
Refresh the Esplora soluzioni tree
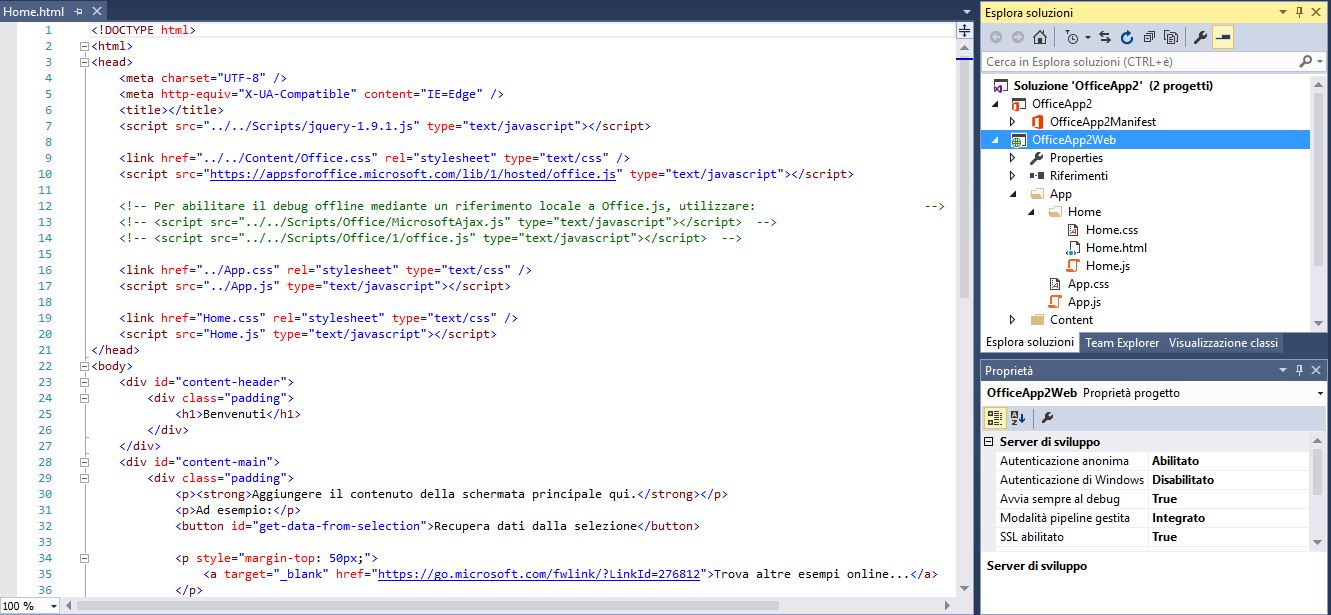pyautogui.click(x=1127, y=38)
